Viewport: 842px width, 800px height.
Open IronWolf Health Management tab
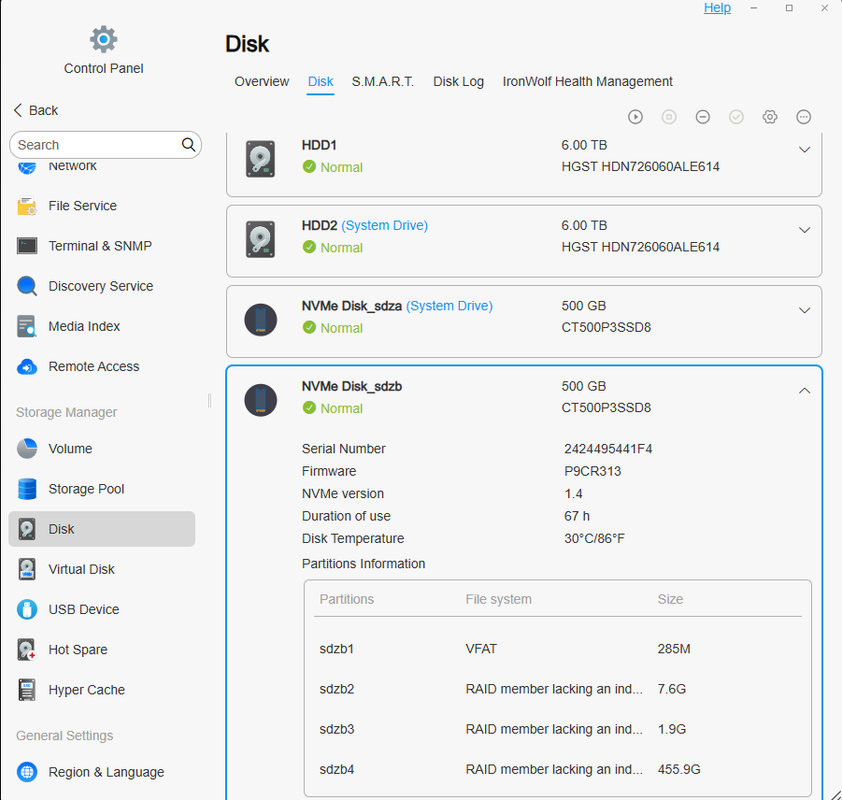pos(587,82)
